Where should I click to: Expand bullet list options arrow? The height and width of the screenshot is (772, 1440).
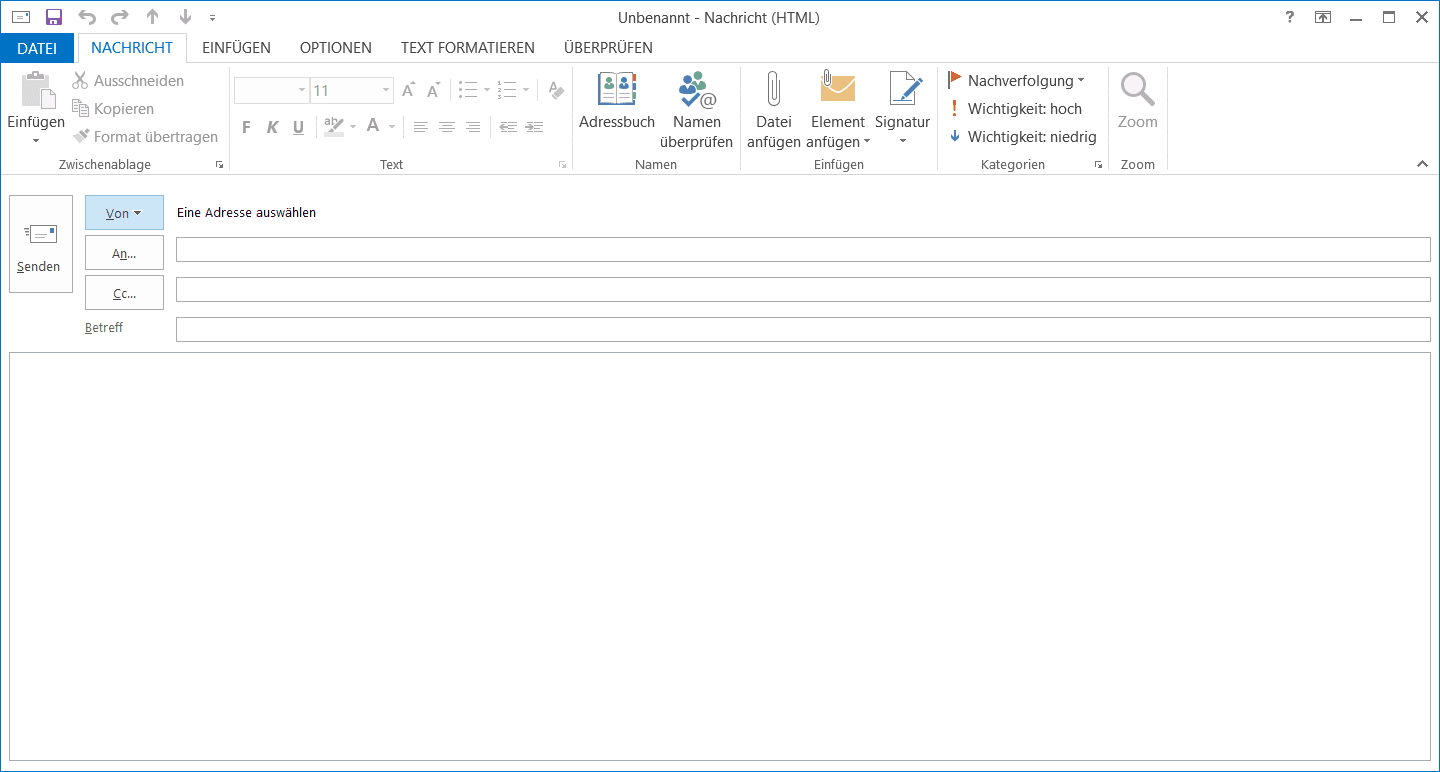(487, 91)
